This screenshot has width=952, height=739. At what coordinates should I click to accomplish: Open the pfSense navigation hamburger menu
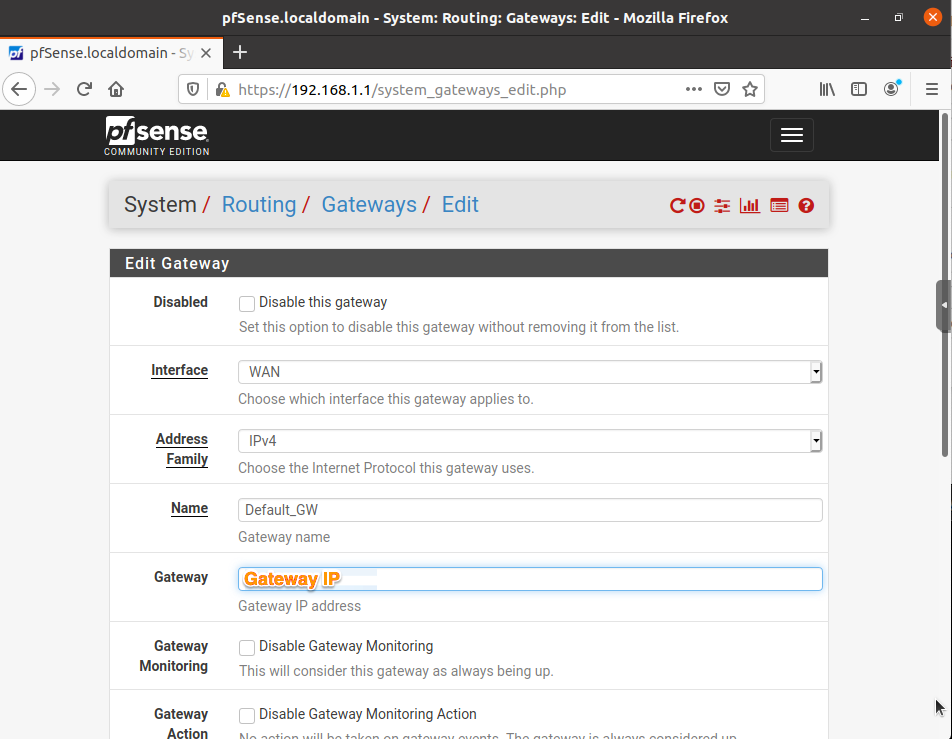(x=791, y=134)
